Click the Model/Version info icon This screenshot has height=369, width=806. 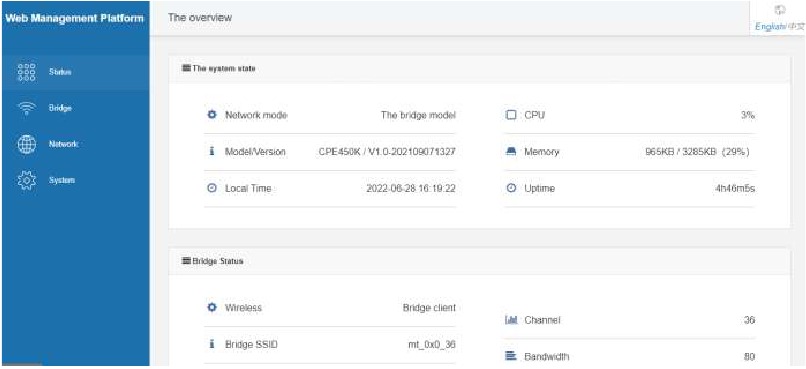(211, 152)
